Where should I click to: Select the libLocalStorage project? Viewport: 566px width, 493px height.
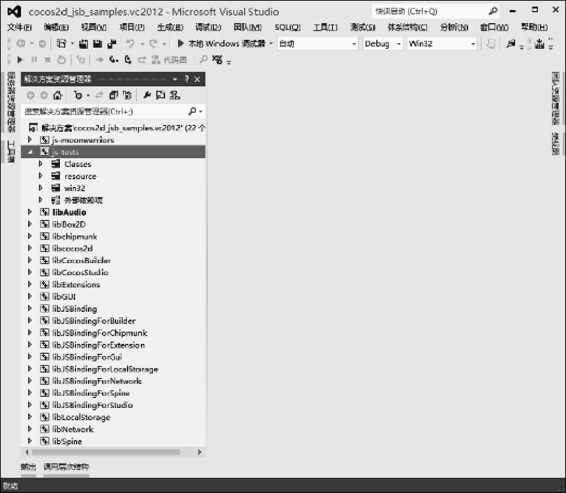point(81,417)
